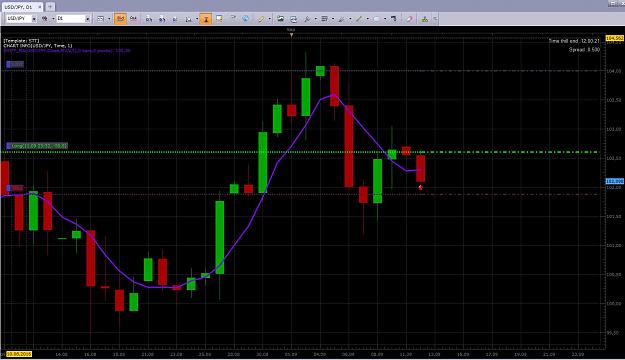Click the D1 timeframe input box
This screenshot has height=360, width=625.
click(71, 19)
